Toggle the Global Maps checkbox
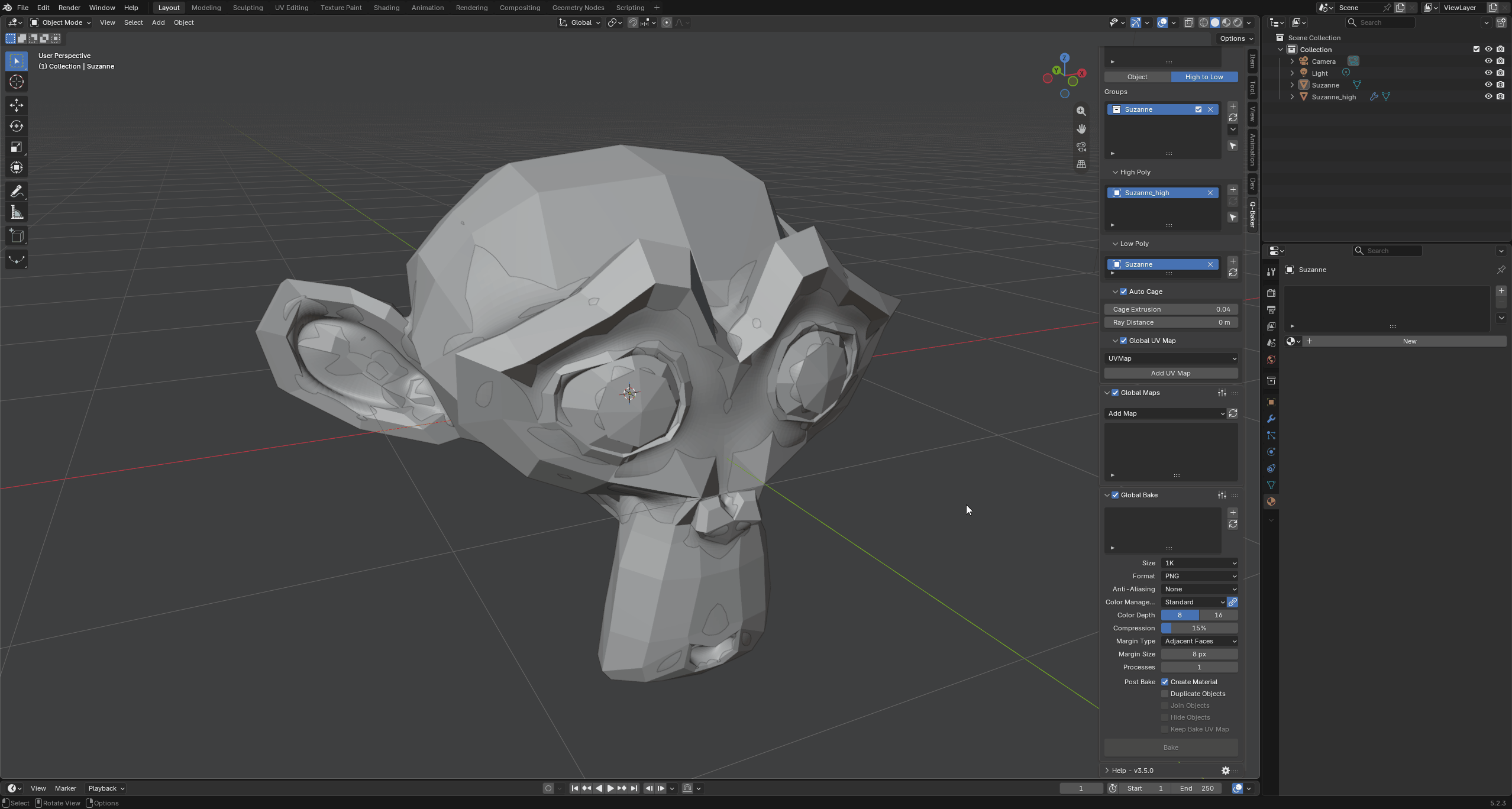The image size is (1512, 809). [x=1115, y=393]
